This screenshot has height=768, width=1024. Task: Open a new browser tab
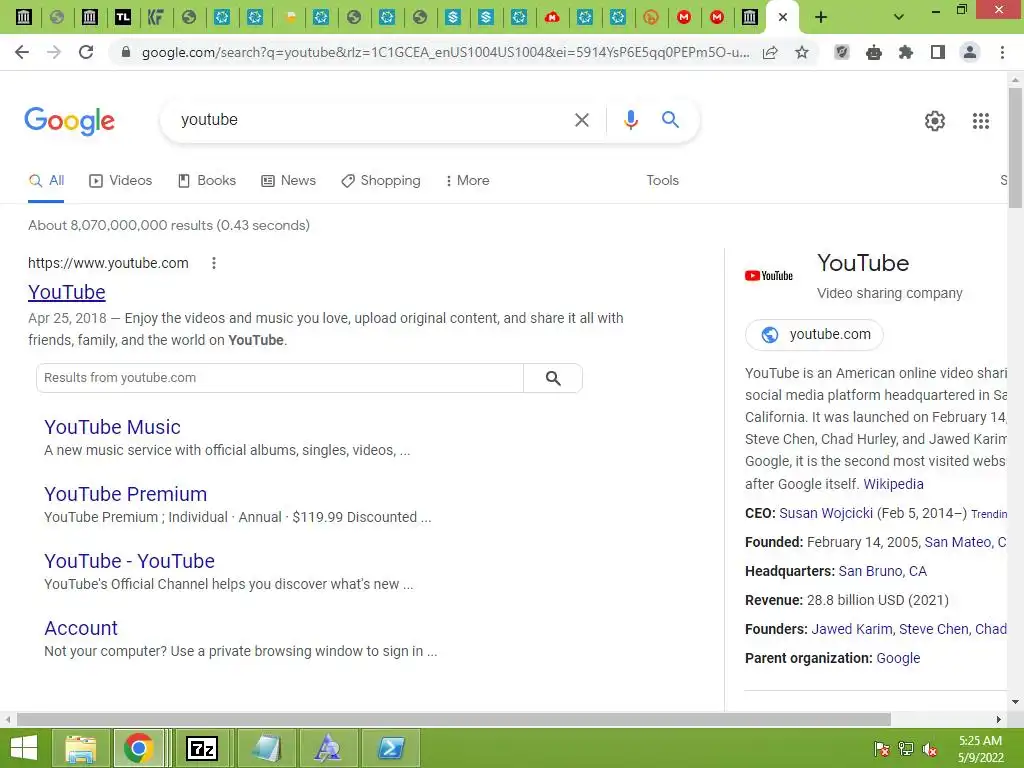[821, 17]
